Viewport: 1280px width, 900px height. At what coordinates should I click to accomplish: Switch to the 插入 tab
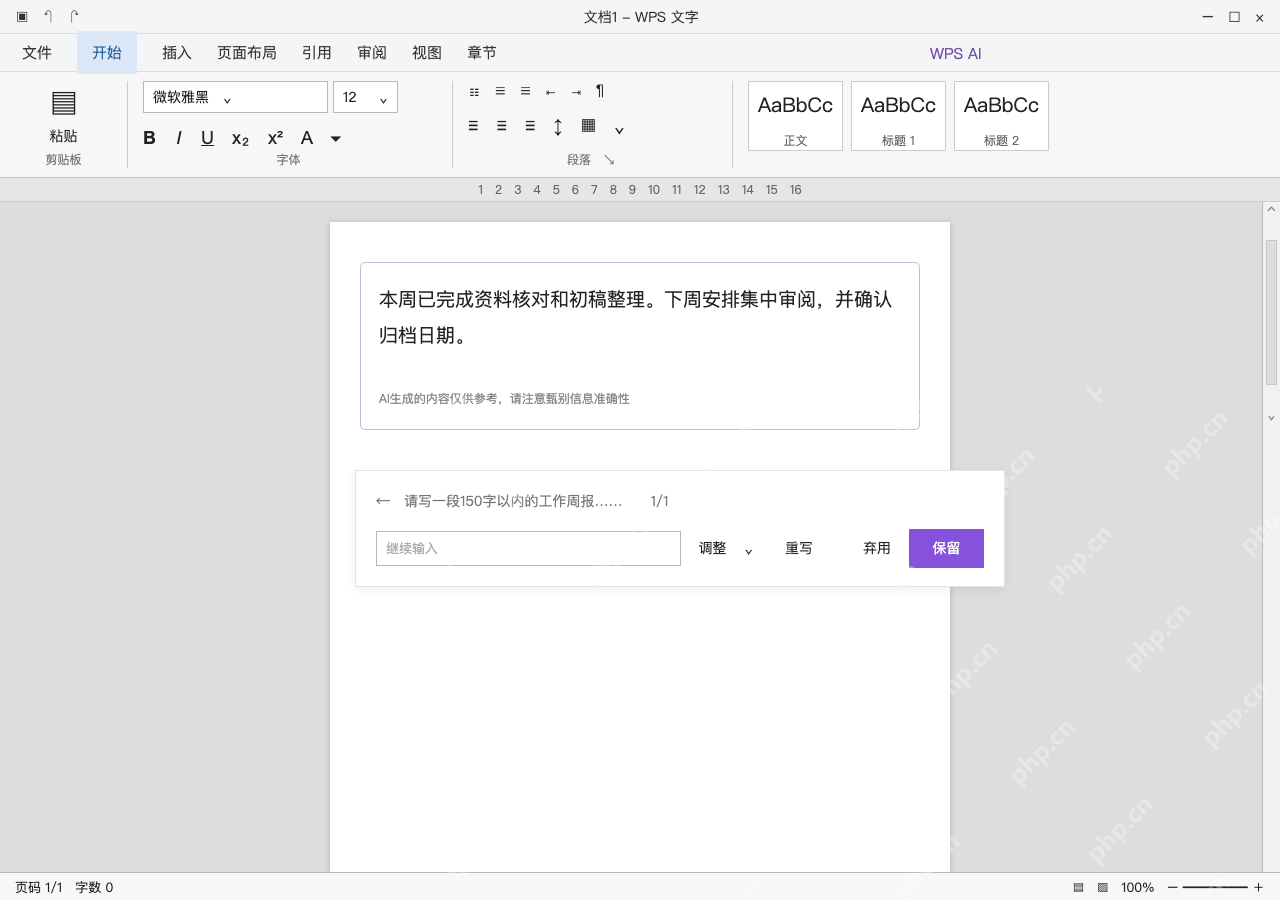click(x=177, y=53)
